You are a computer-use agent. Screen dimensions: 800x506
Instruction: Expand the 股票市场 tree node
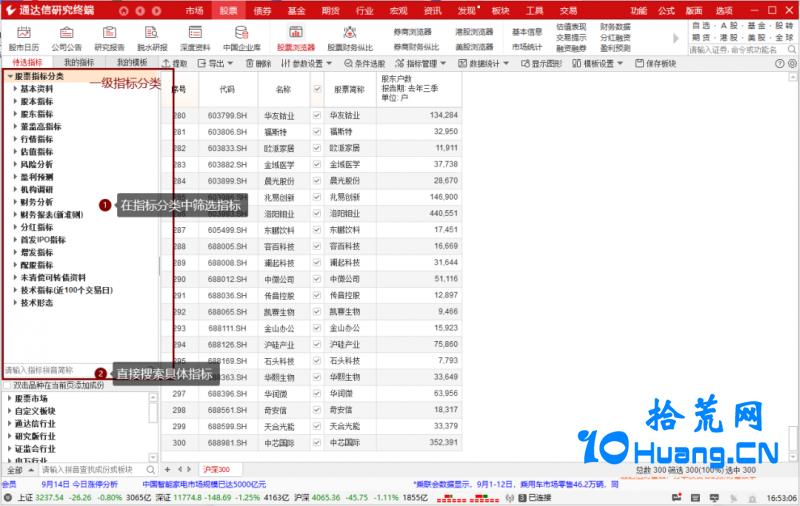[x=9, y=398]
